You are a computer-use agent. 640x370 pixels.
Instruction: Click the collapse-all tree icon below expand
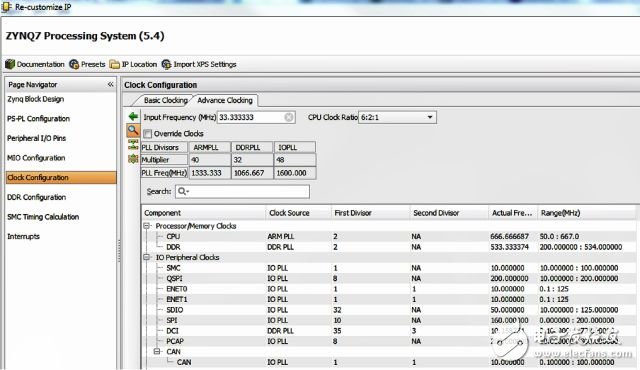[x=133, y=159]
